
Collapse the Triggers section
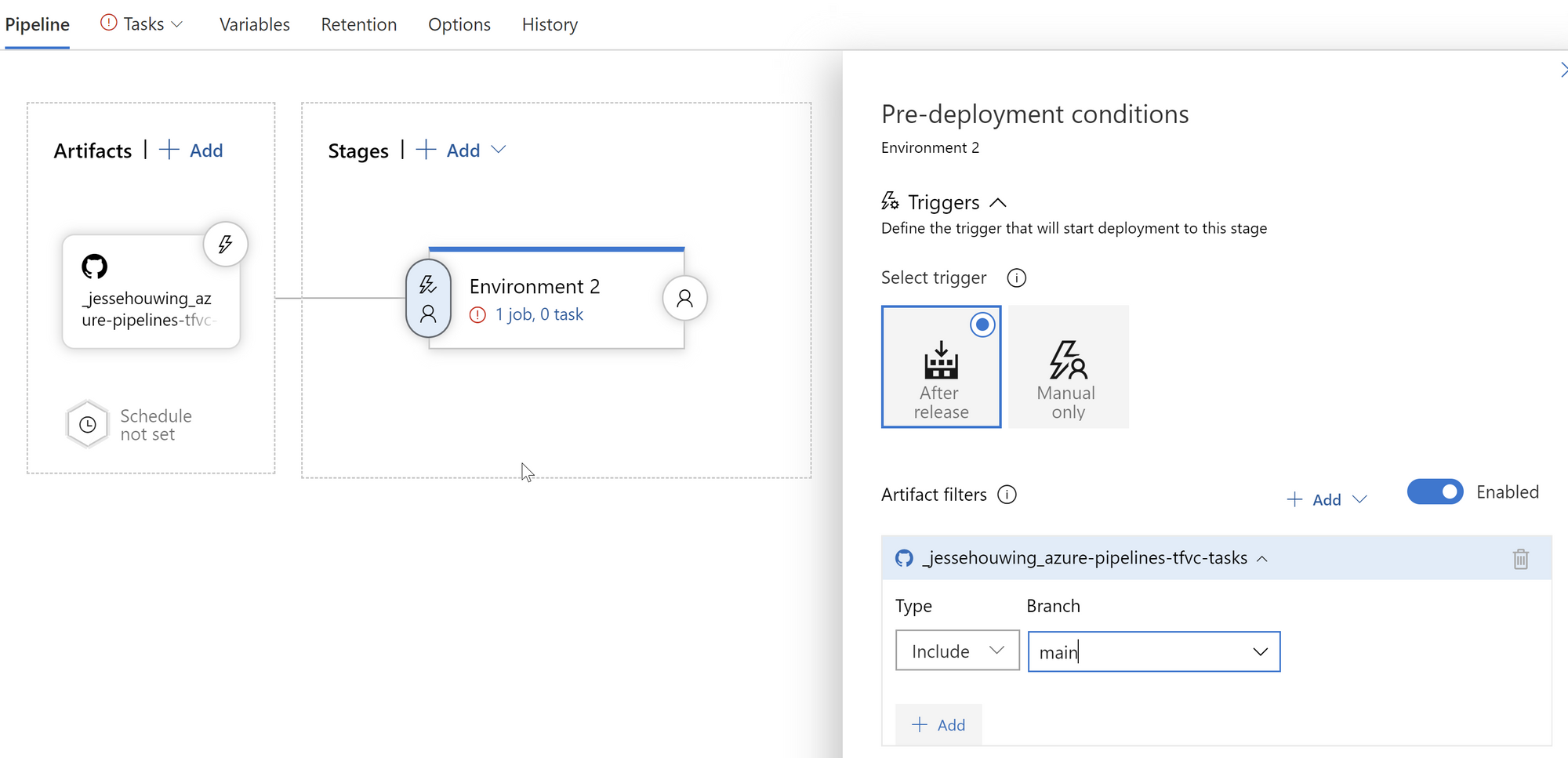(x=997, y=203)
